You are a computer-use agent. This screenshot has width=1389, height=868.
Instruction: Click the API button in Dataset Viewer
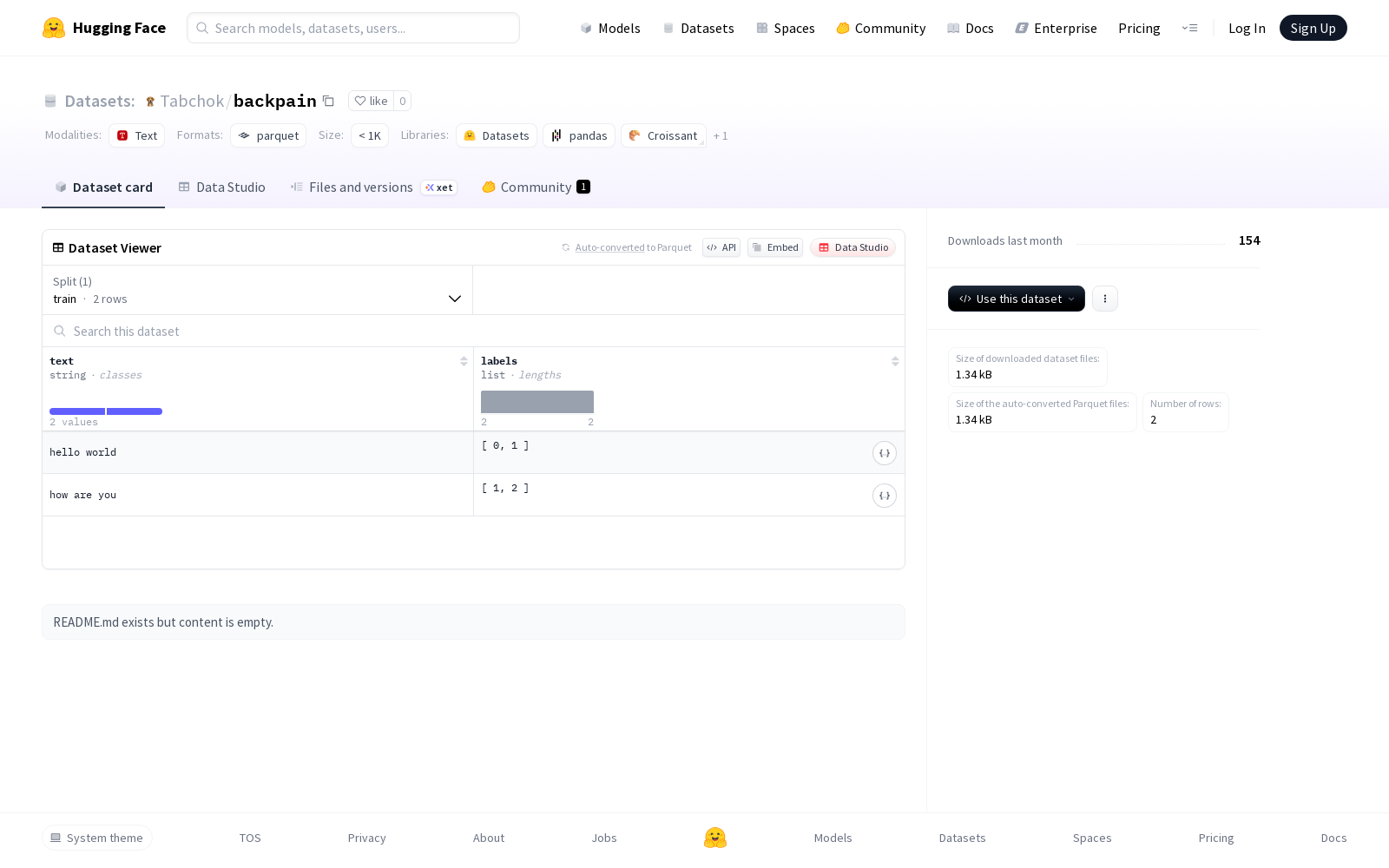[721, 247]
